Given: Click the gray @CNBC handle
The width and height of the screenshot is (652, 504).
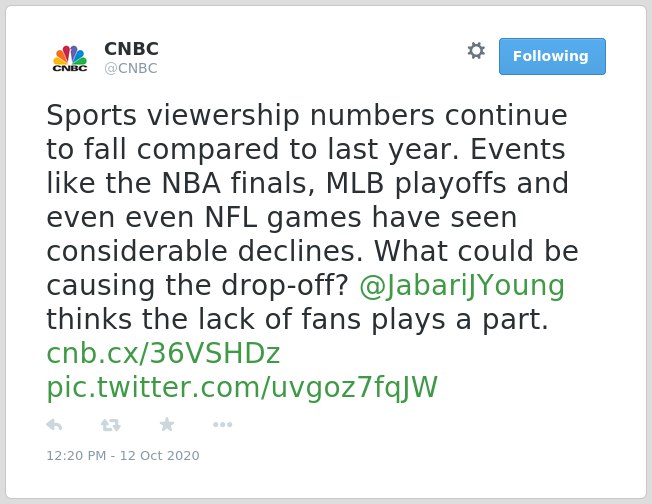Looking at the screenshot, I should (131, 68).
